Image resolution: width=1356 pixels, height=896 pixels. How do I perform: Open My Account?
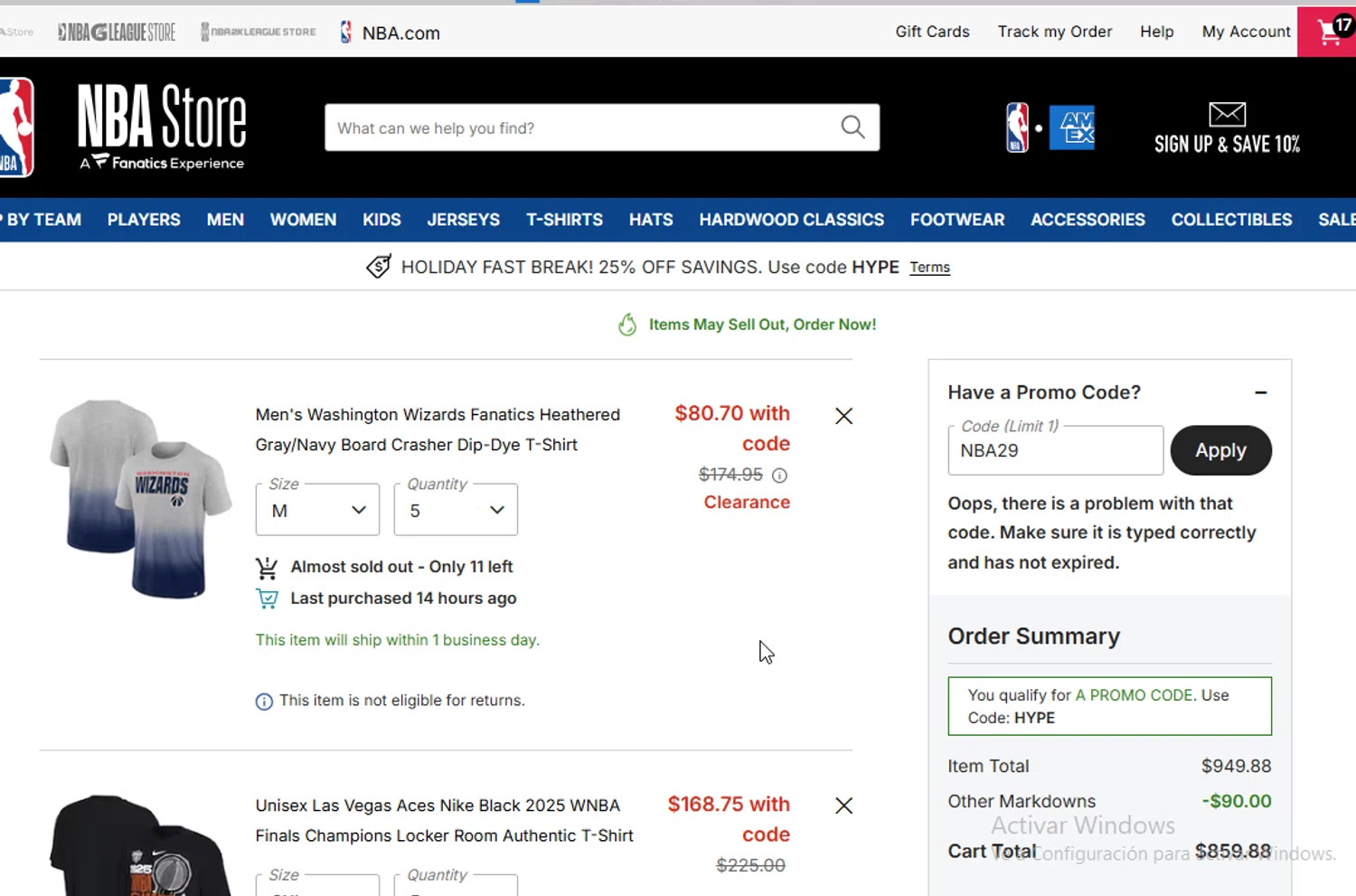pyautogui.click(x=1246, y=32)
